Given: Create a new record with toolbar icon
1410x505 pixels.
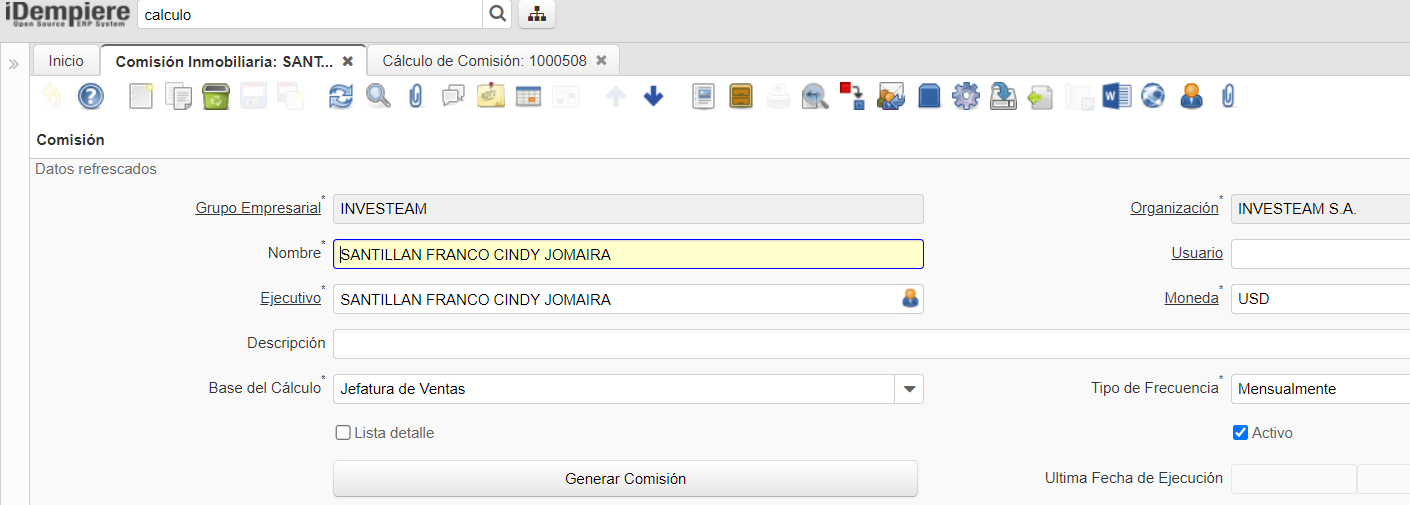Looking at the screenshot, I should [142, 96].
